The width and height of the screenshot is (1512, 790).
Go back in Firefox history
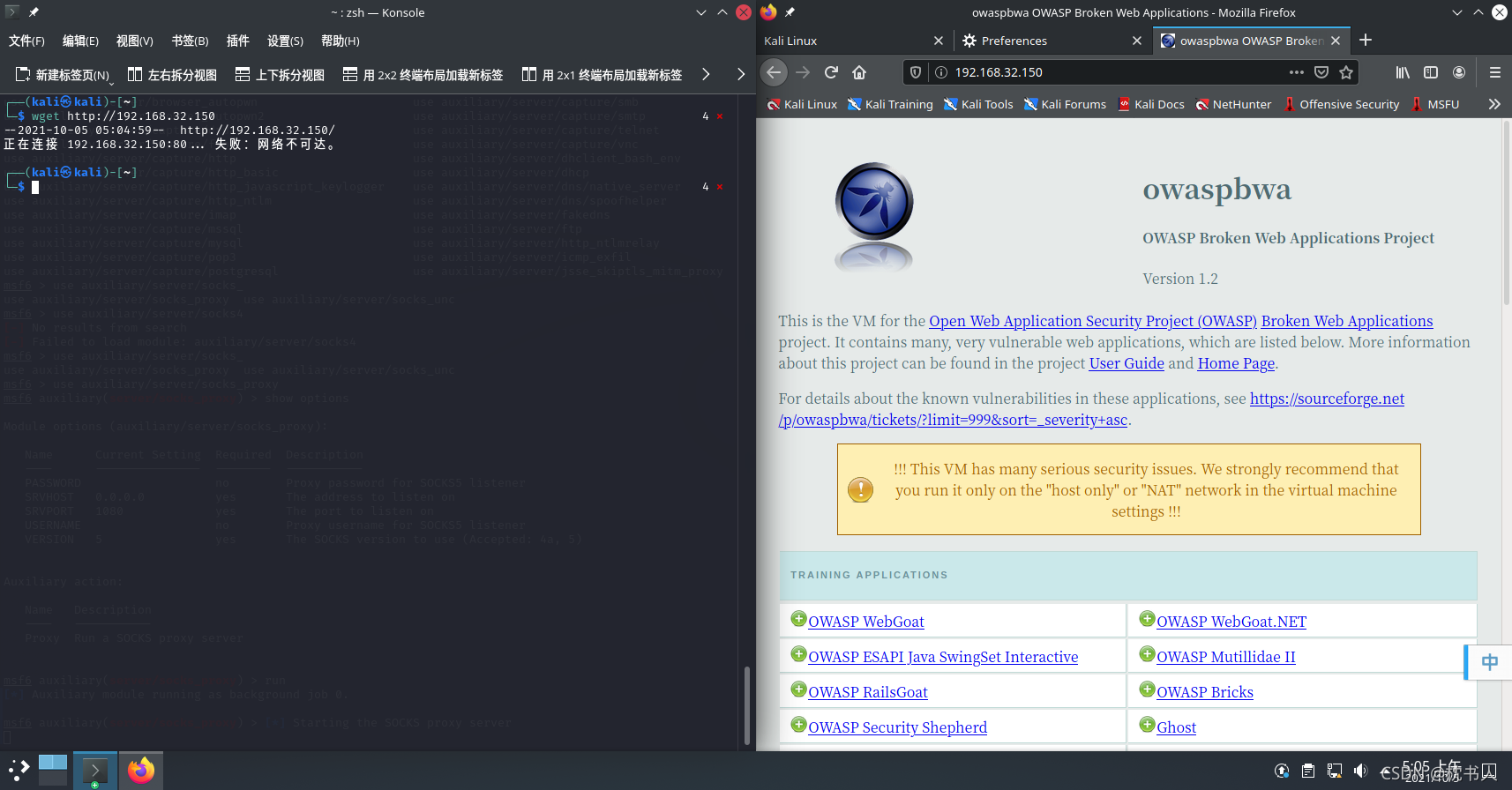click(x=774, y=72)
